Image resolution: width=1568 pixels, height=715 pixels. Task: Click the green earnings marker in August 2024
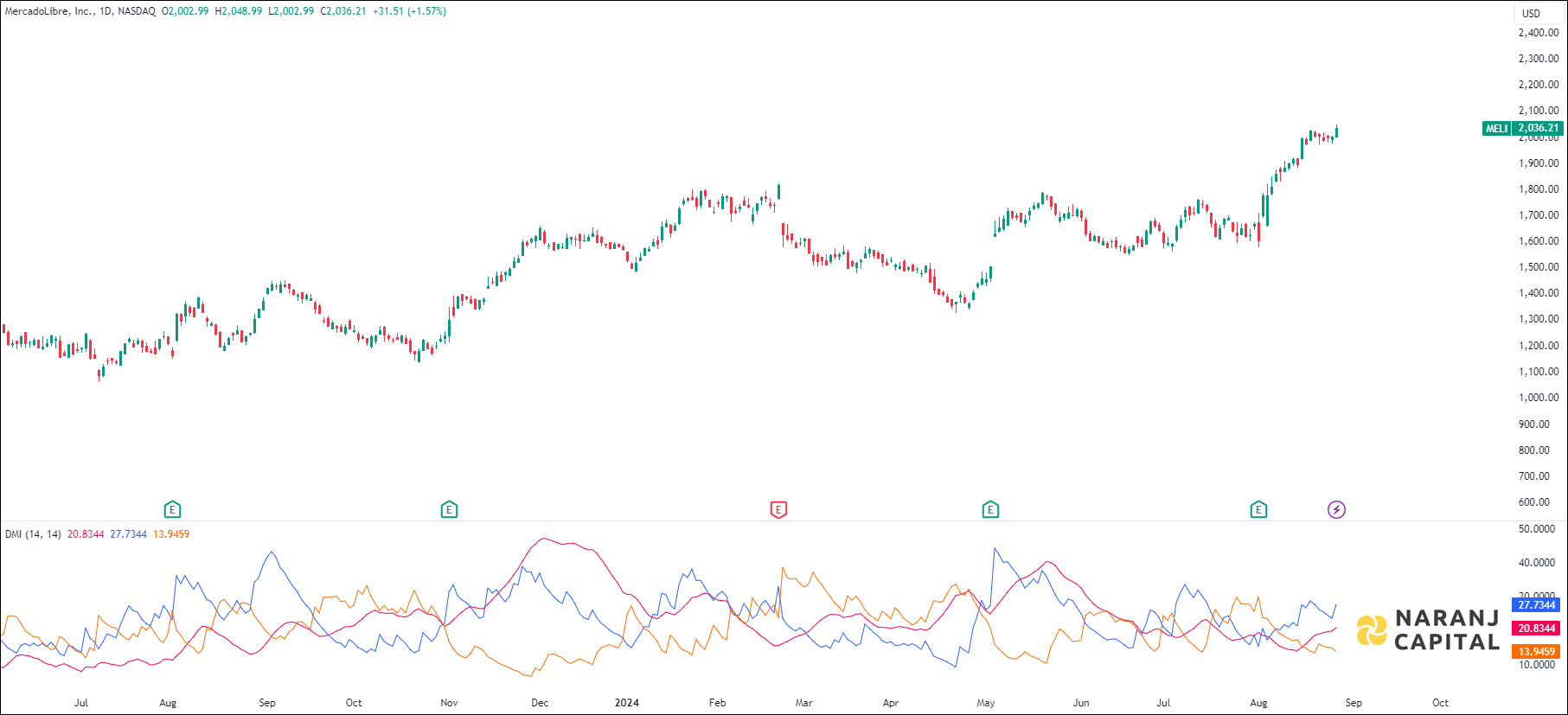click(1258, 509)
